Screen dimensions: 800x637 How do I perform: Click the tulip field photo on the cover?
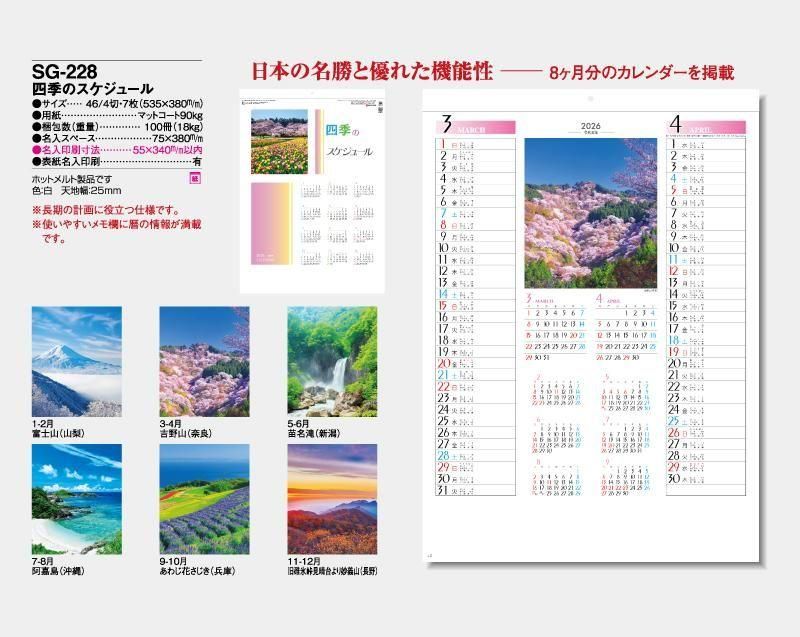pos(280,142)
